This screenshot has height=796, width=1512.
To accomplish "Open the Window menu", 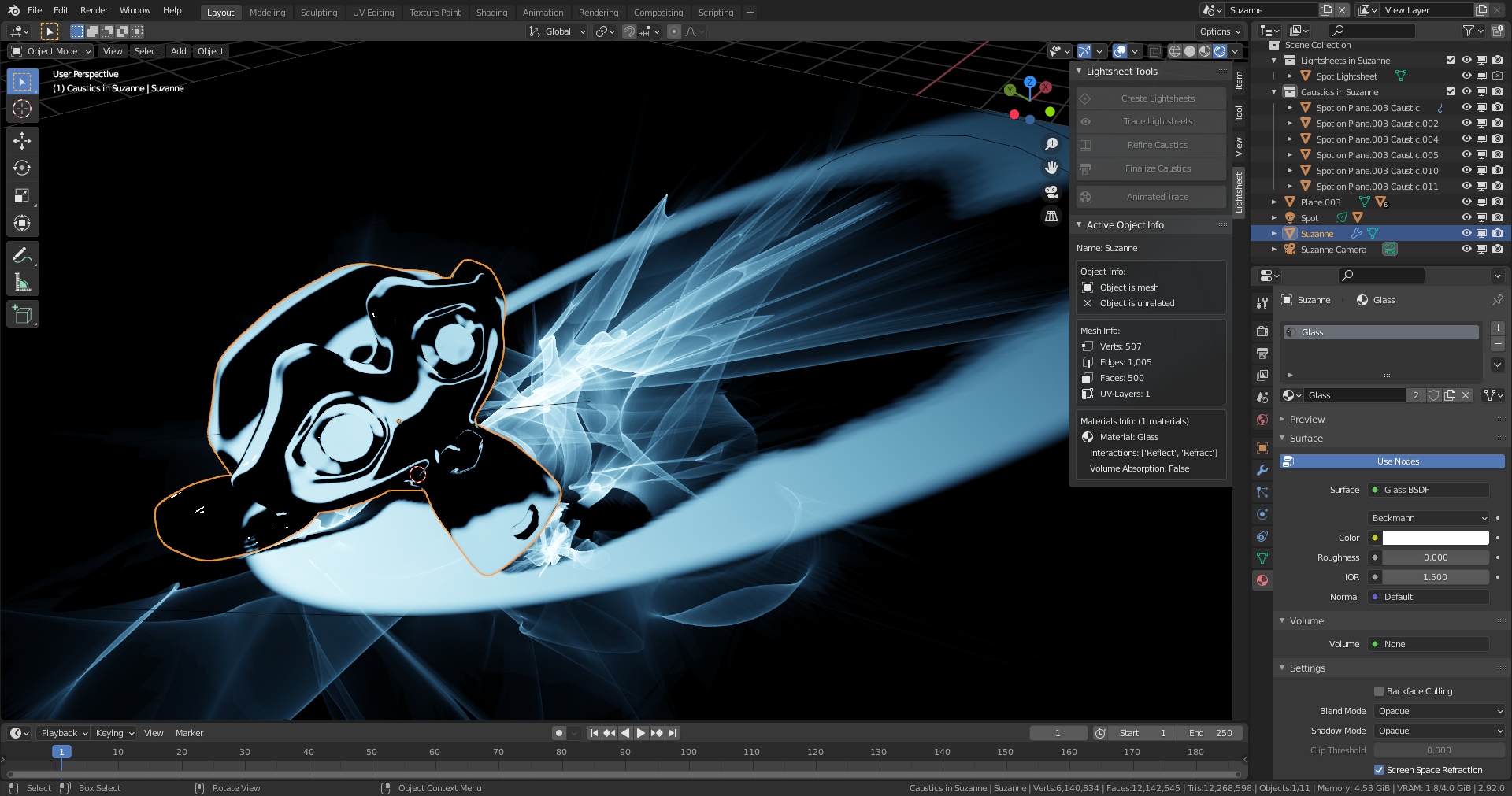I will 135,10.
